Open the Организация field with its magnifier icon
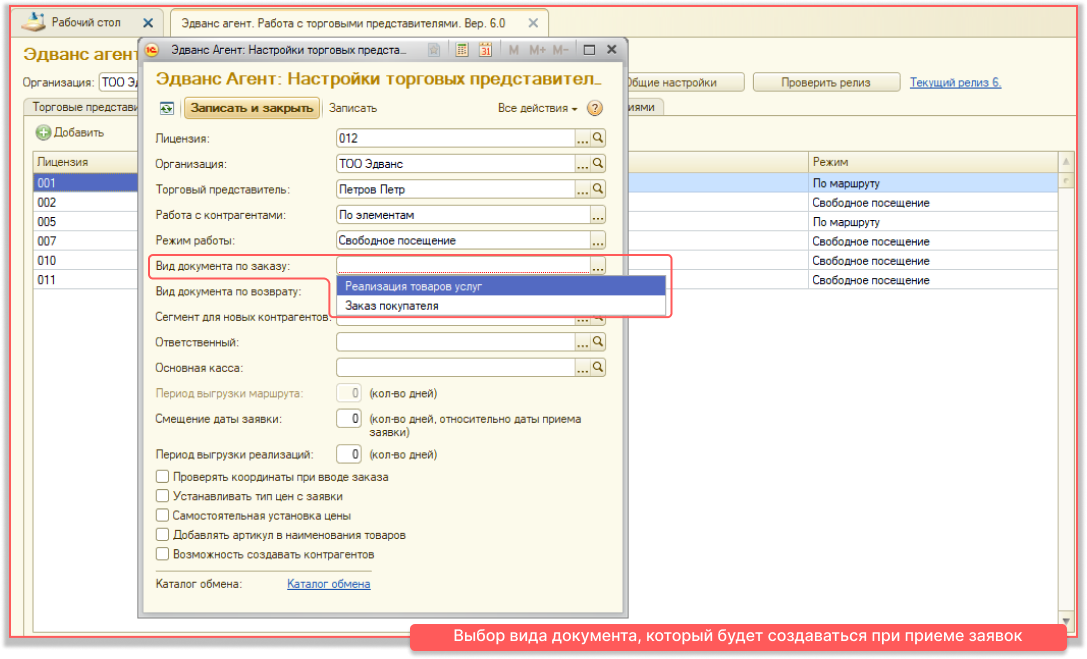The width and height of the screenshot is (1087, 659). pos(598,164)
